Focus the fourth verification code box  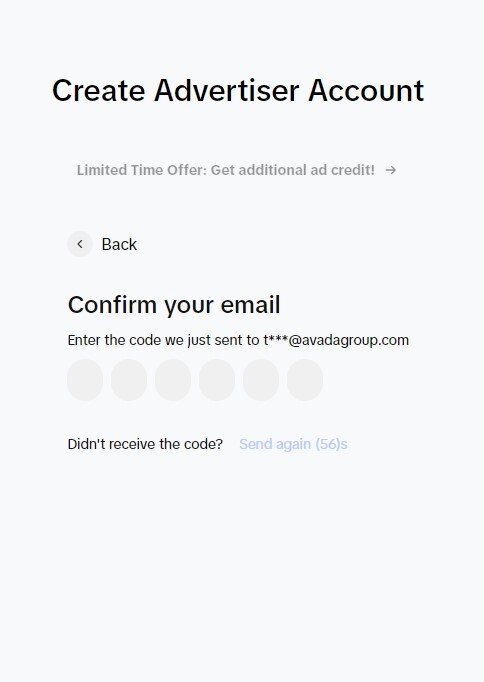coord(217,380)
